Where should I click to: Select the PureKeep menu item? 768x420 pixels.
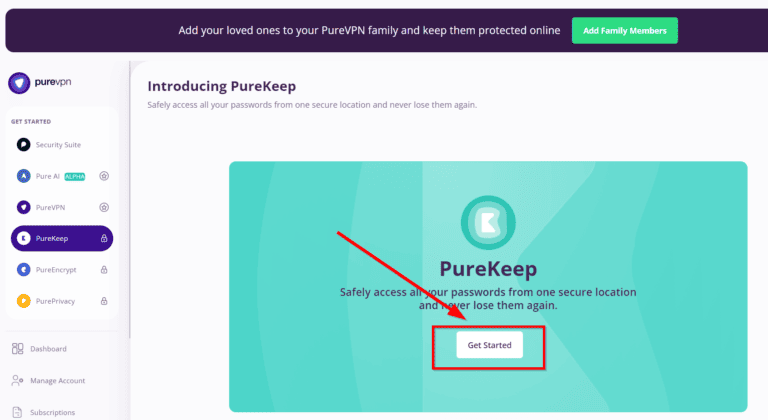coord(61,238)
